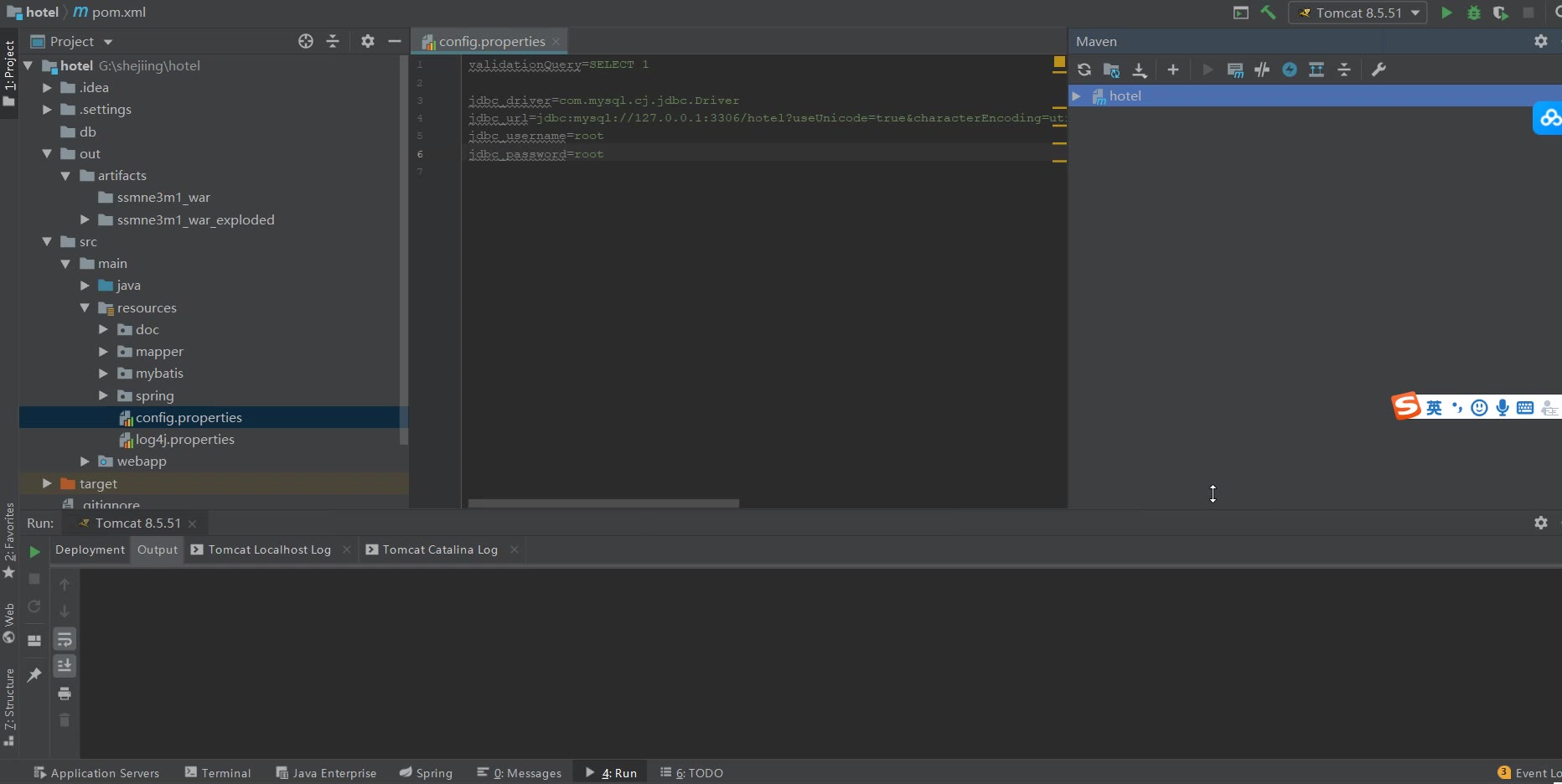This screenshot has height=784, width=1562.
Task: Open Maven Settings wrench icon
Action: click(x=1378, y=70)
